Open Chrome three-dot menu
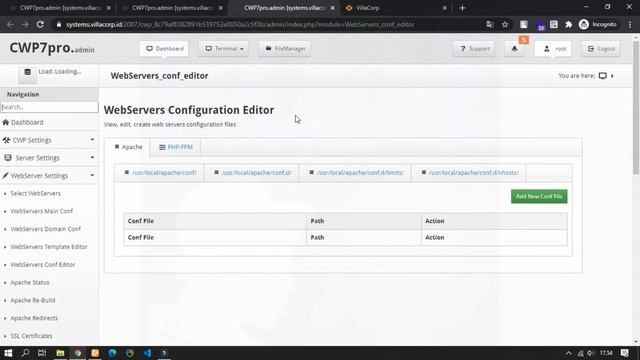This screenshot has width=640, height=360. (x=630, y=24)
